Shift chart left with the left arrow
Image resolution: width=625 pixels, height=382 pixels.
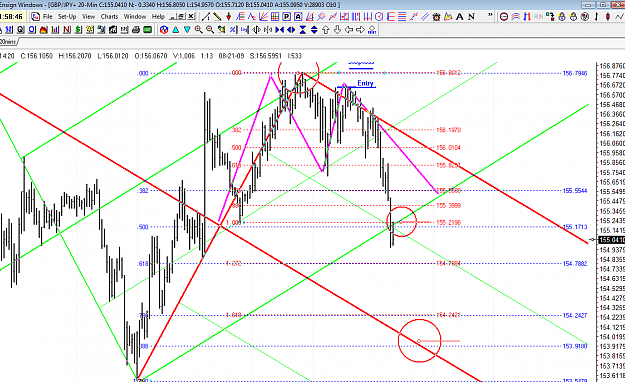pyautogui.click(x=349, y=30)
